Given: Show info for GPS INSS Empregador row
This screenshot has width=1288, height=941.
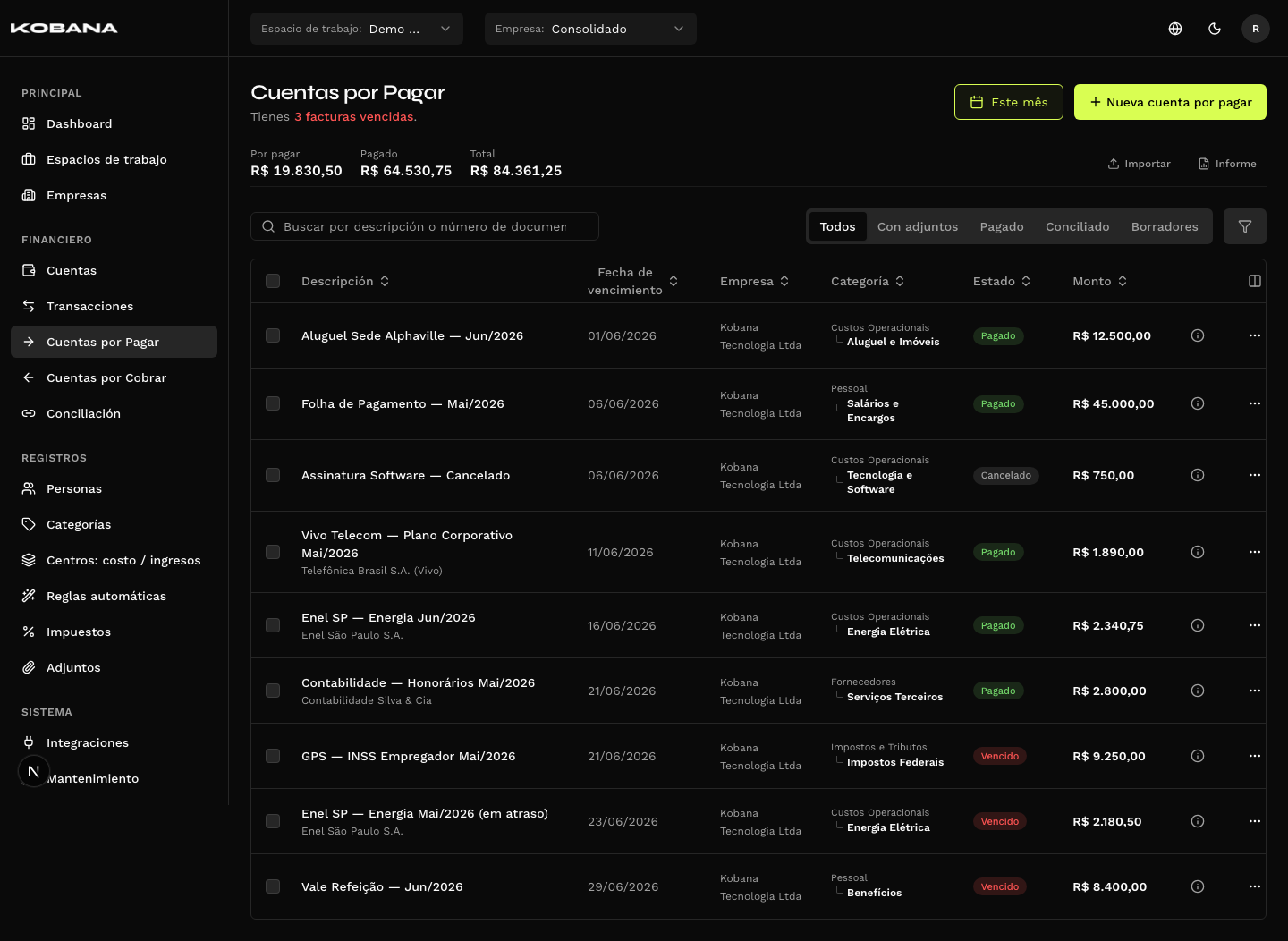Looking at the screenshot, I should [1198, 756].
